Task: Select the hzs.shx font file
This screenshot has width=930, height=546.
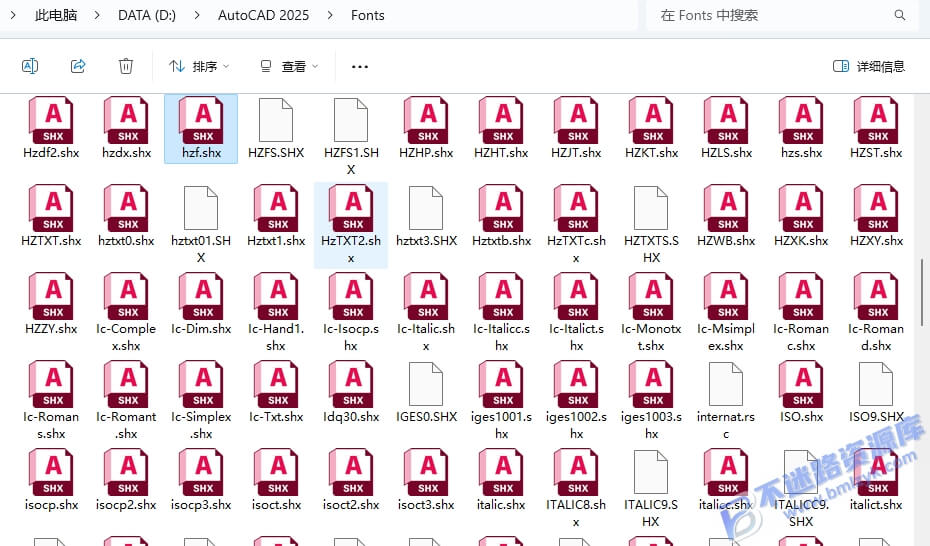Action: tap(801, 129)
